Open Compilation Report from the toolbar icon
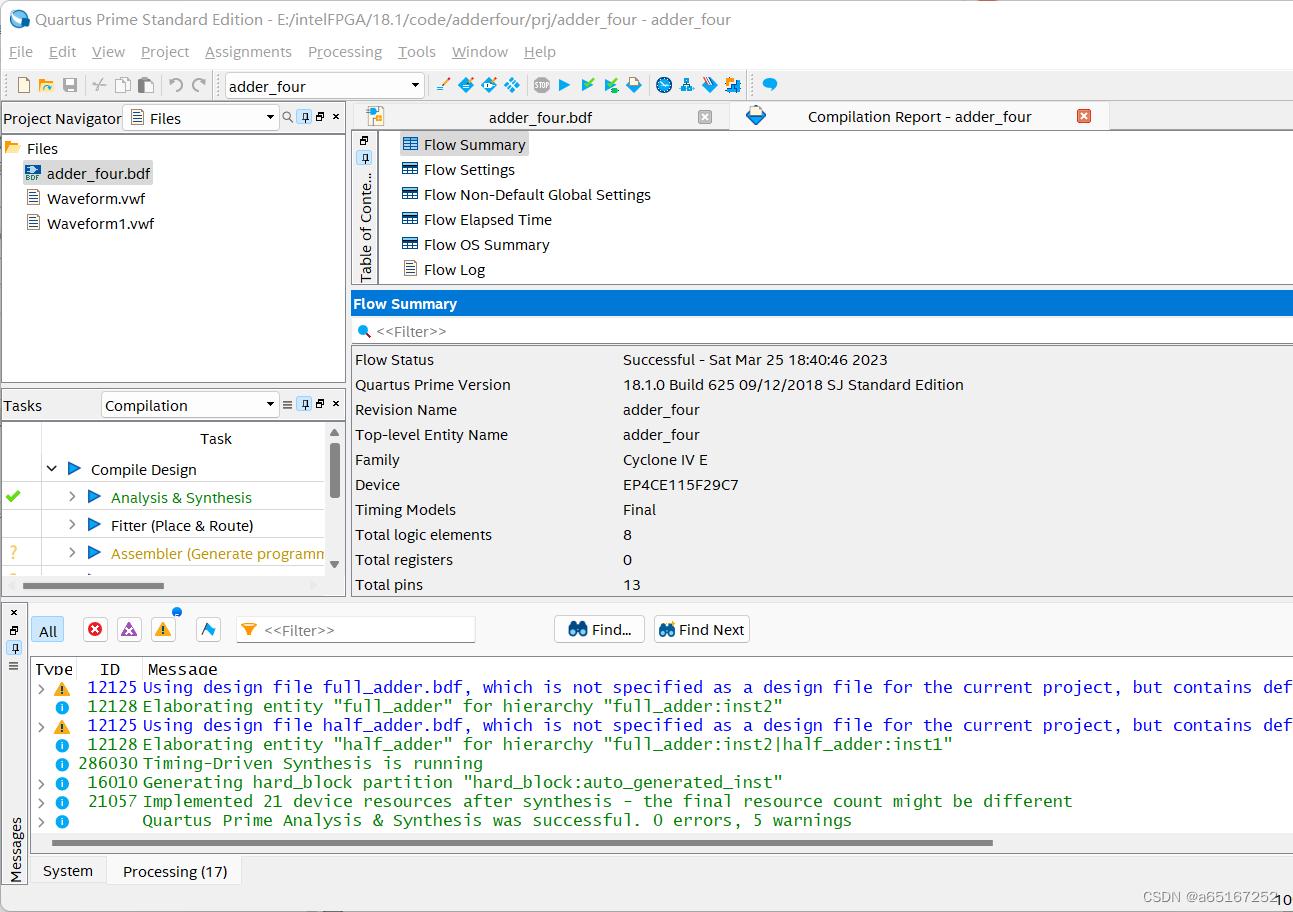This screenshot has height=912, width=1293. pyautogui.click(x=634, y=85)
